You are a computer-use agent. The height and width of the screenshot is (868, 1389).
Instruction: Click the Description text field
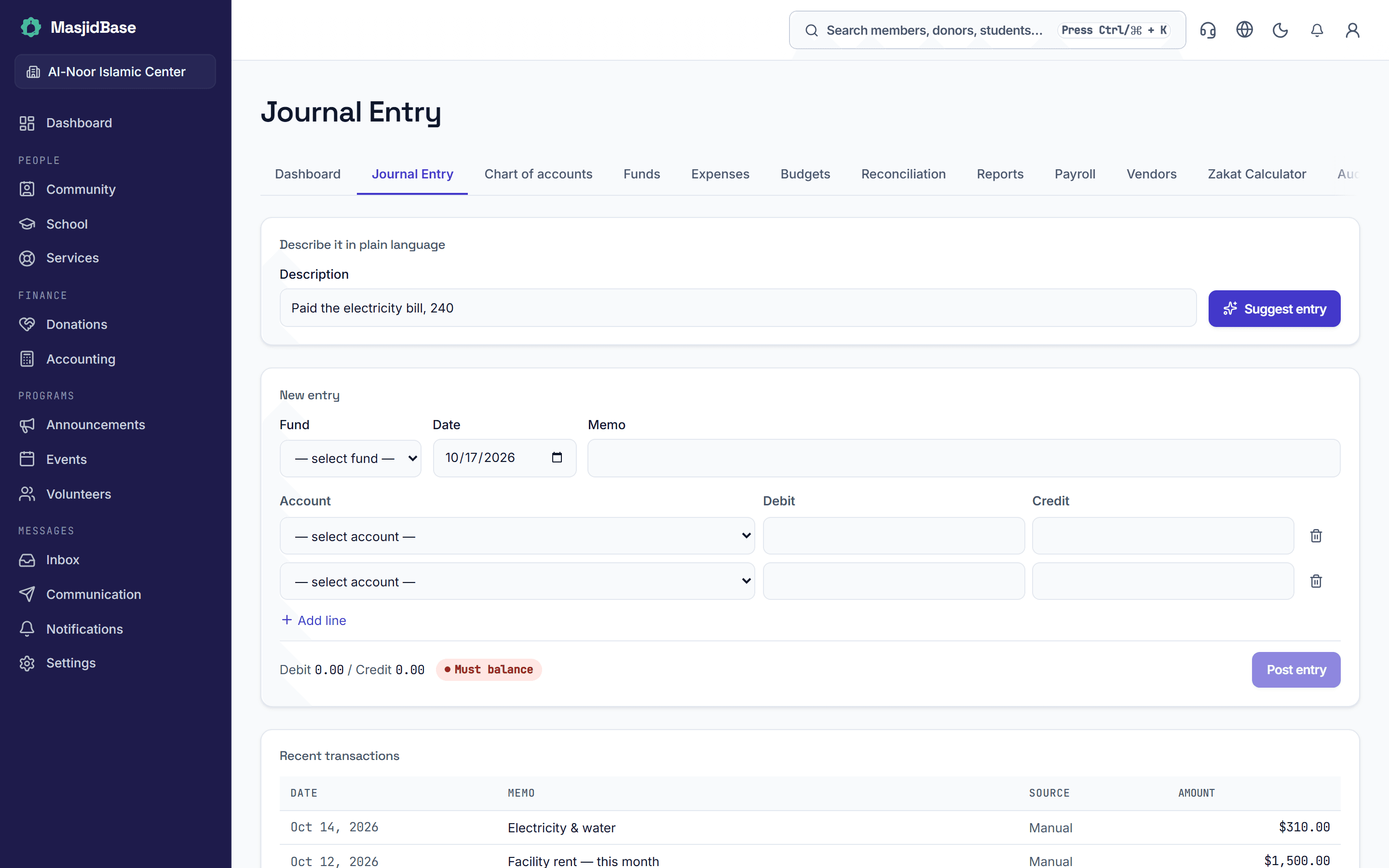tap(737, 308)
